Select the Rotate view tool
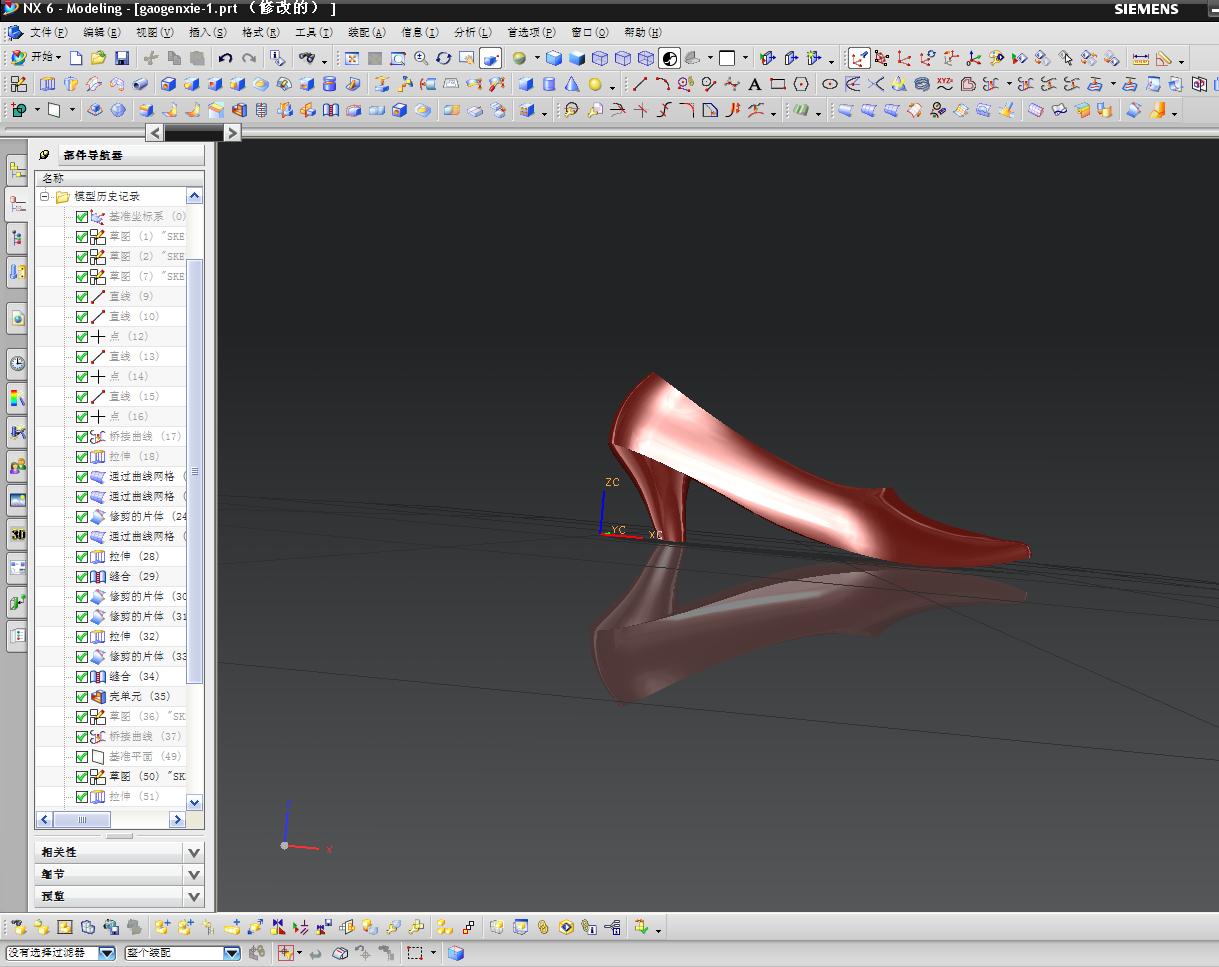The image size is (1219, 967). pyautogui.click(x=444, y=58)
